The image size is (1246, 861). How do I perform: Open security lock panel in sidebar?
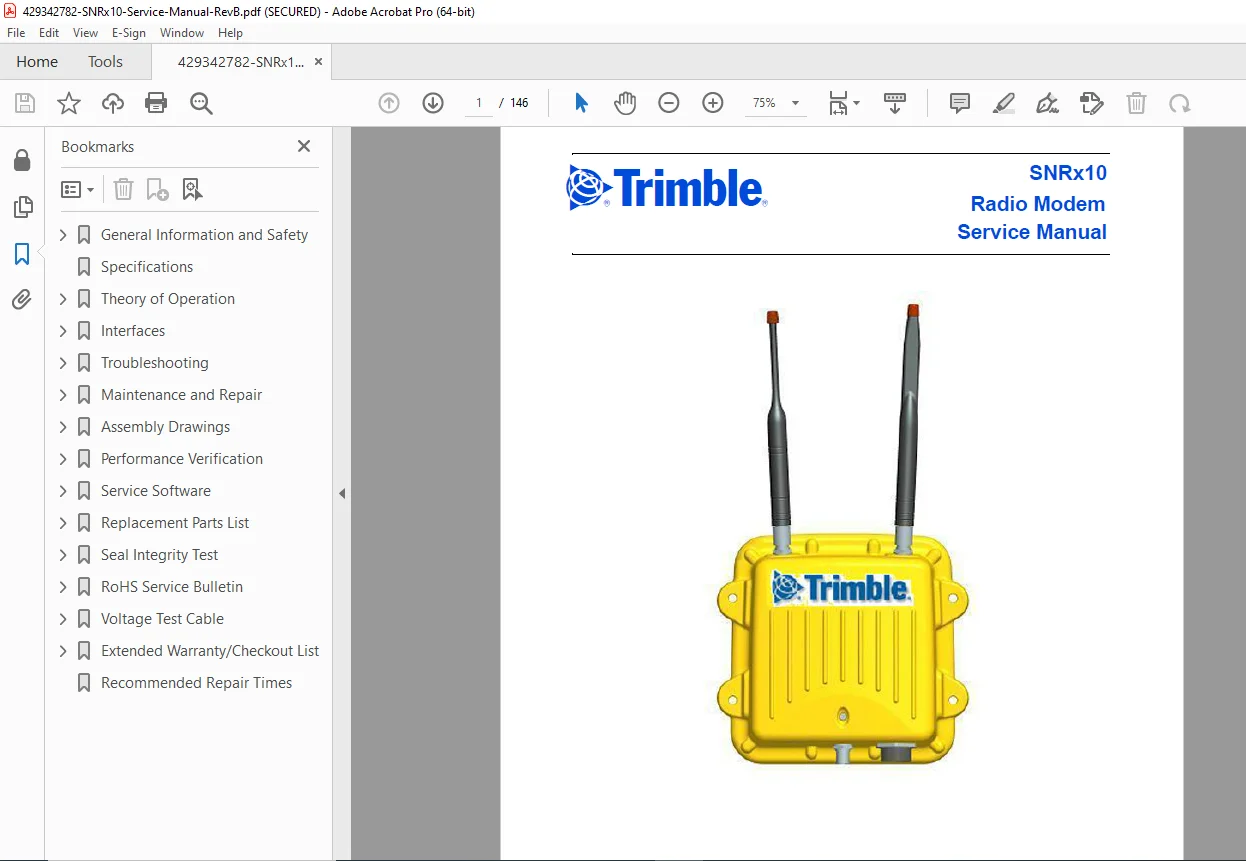click(x=22, y=160)
